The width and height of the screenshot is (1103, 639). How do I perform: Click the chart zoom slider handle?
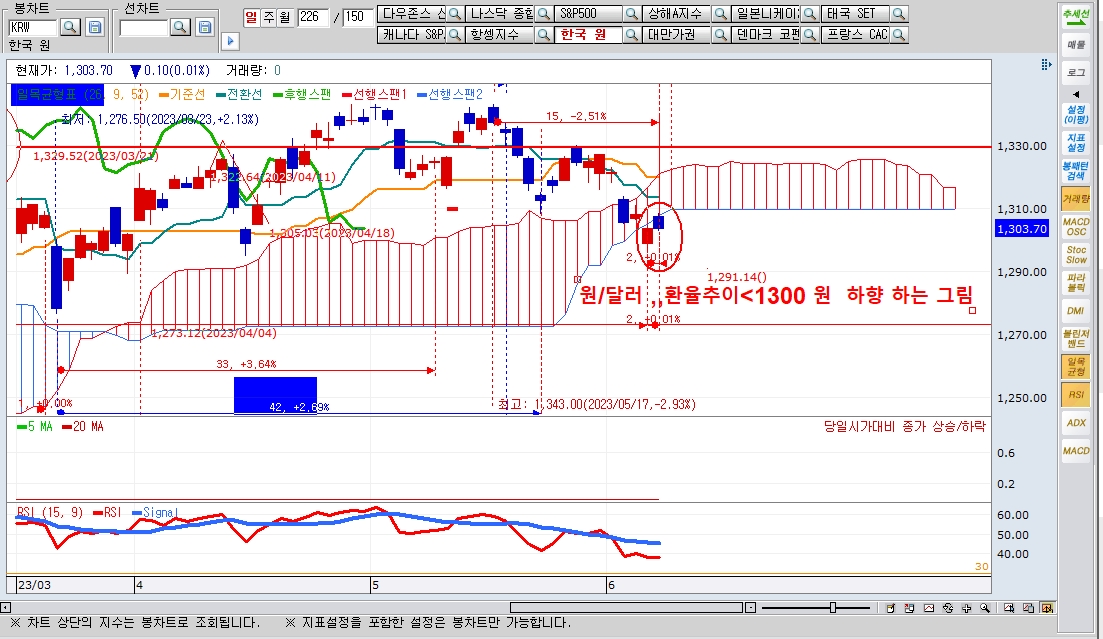point(833,607)
